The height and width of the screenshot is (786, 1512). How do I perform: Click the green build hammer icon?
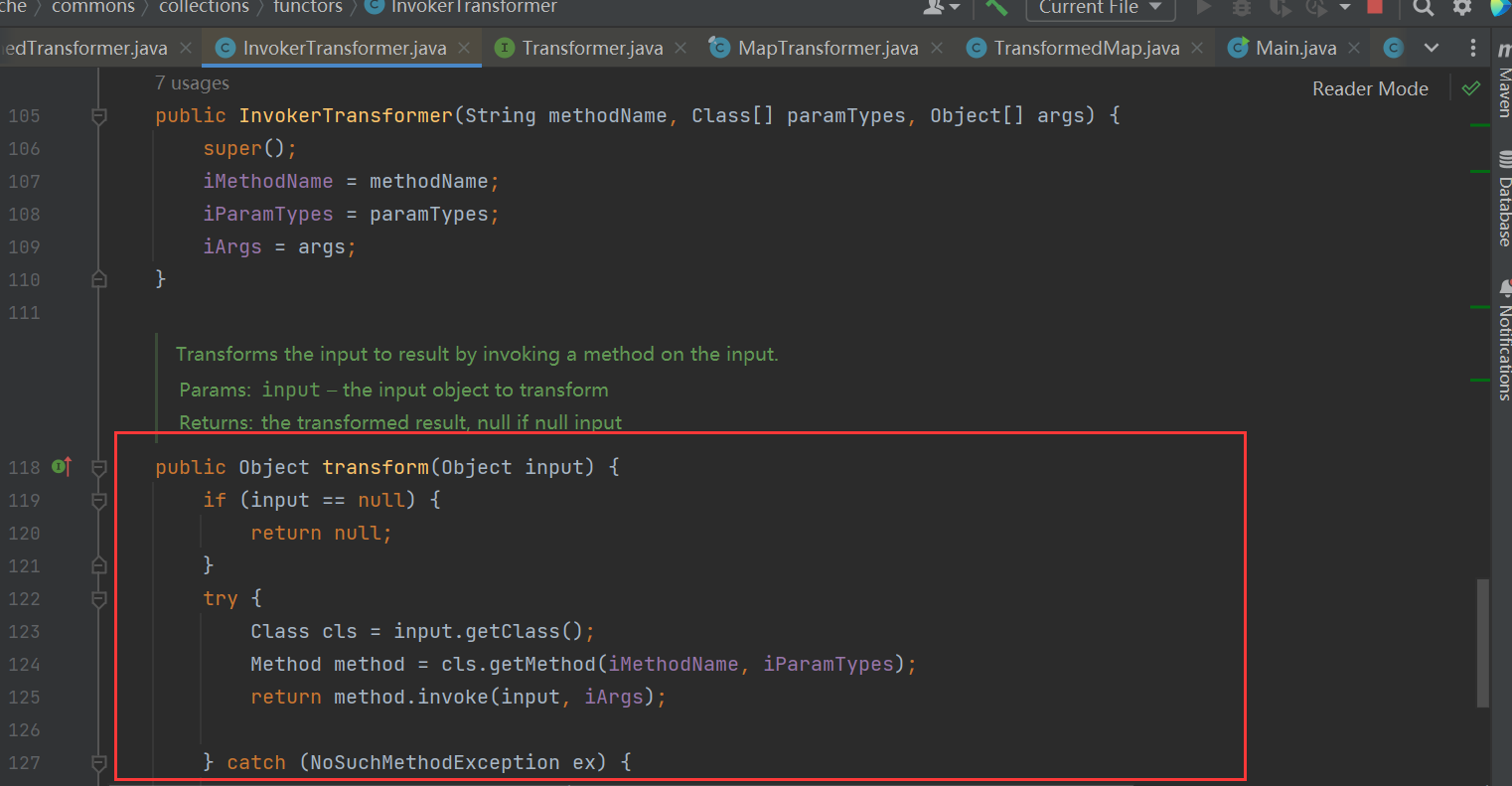[x=996, y=8]
